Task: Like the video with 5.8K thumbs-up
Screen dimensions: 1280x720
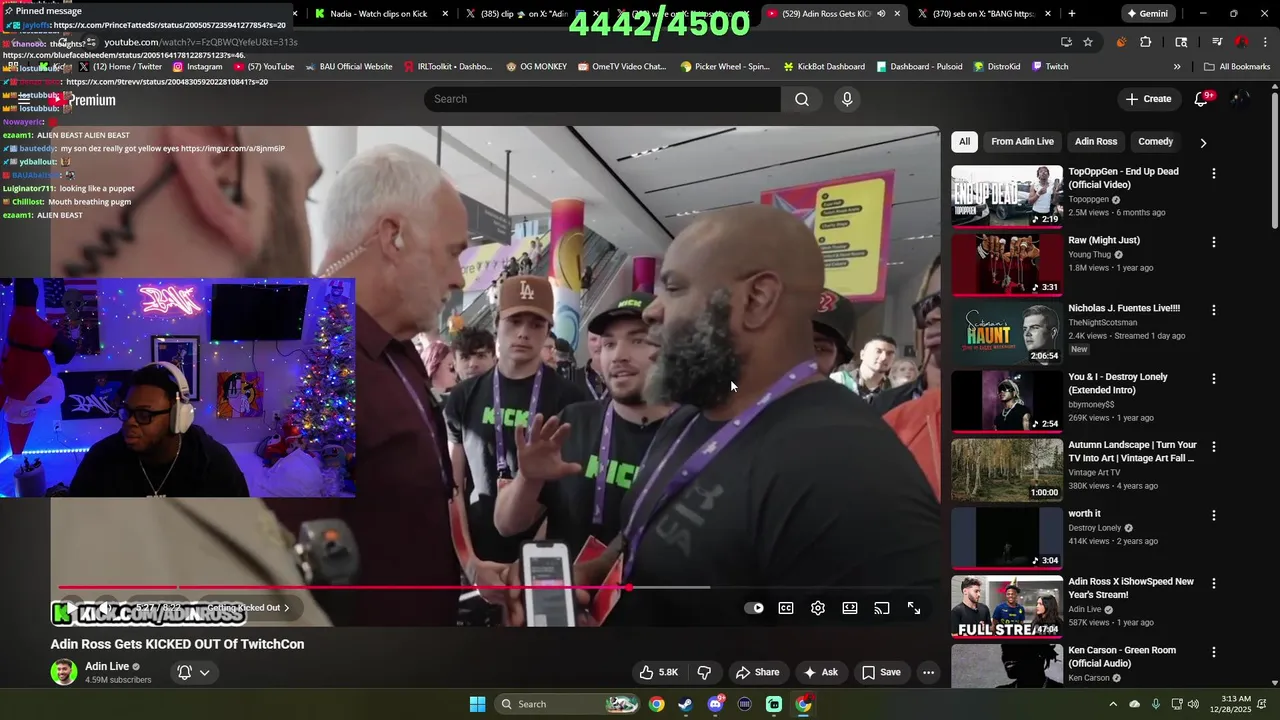Action: click(x=659, y=672)
